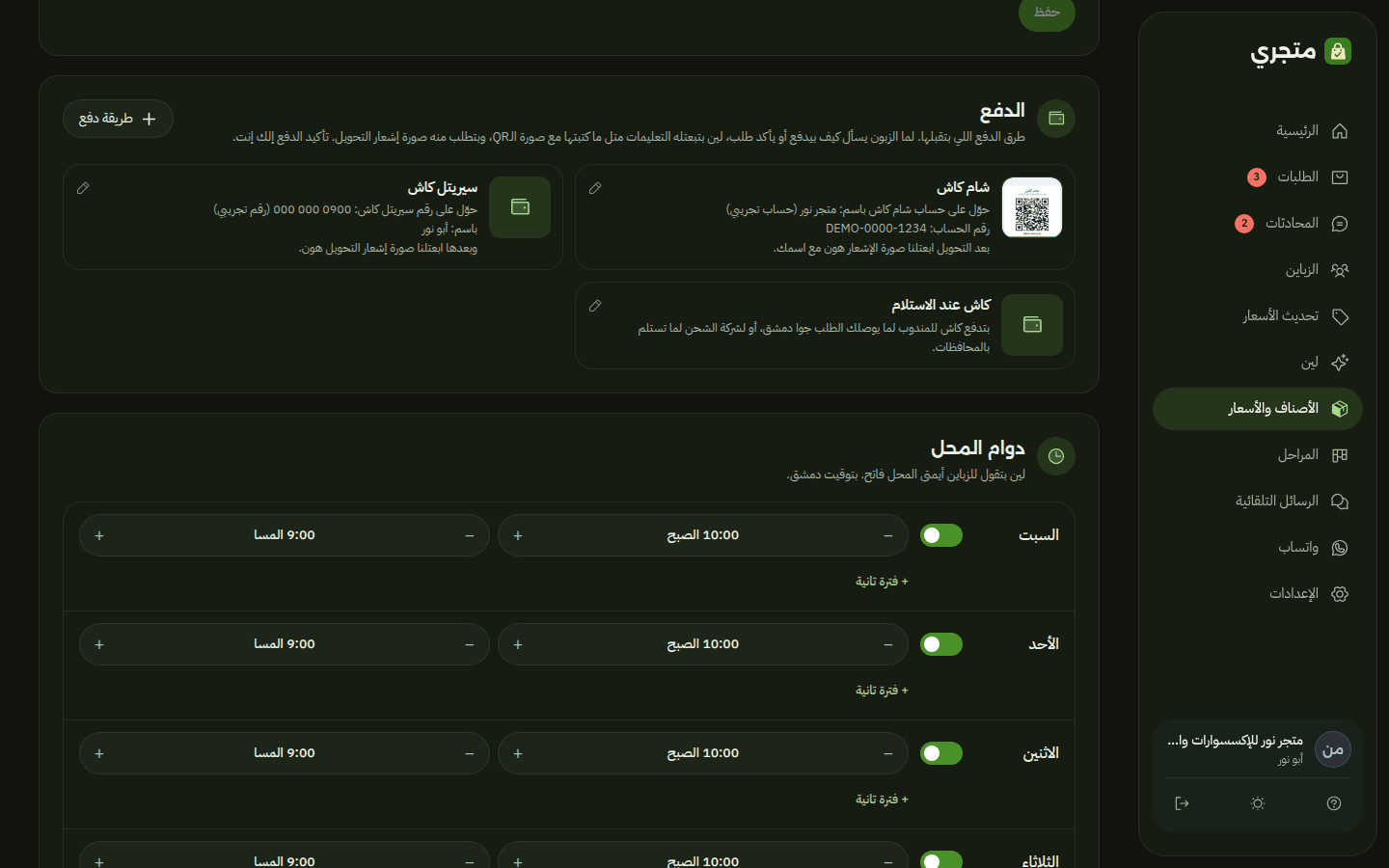Go to الأصناف والأسعار in the sidebar
This screenshot has width=1389, height=868.
[x=1258, y=409]
